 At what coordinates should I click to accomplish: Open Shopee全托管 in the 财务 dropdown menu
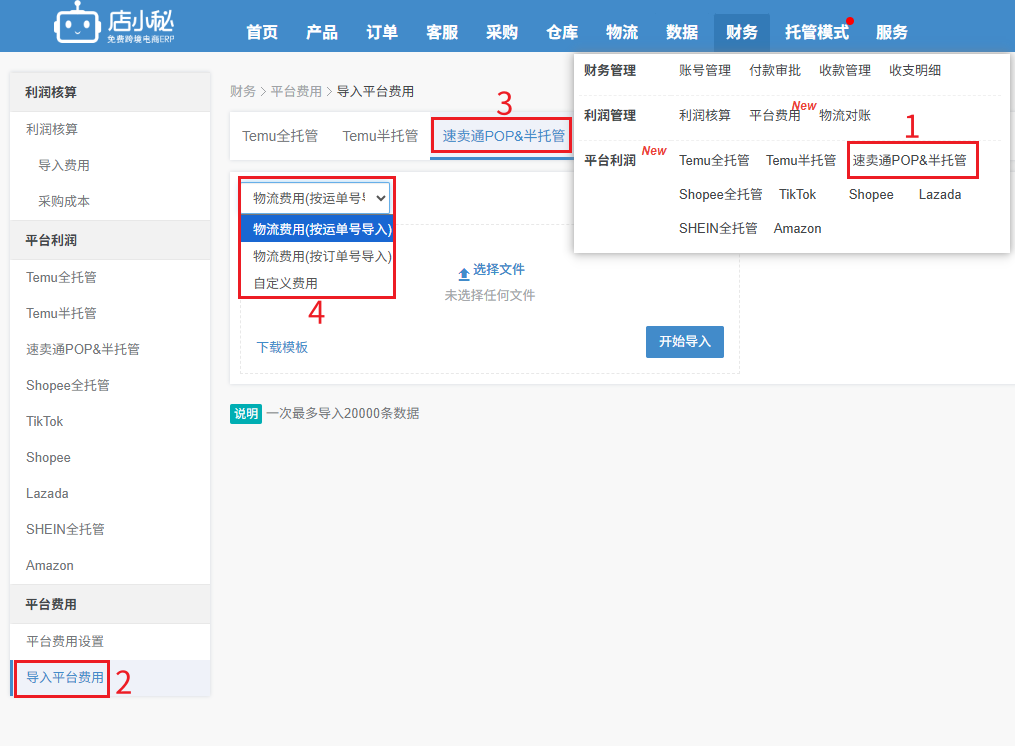click(x=720, y=194)
